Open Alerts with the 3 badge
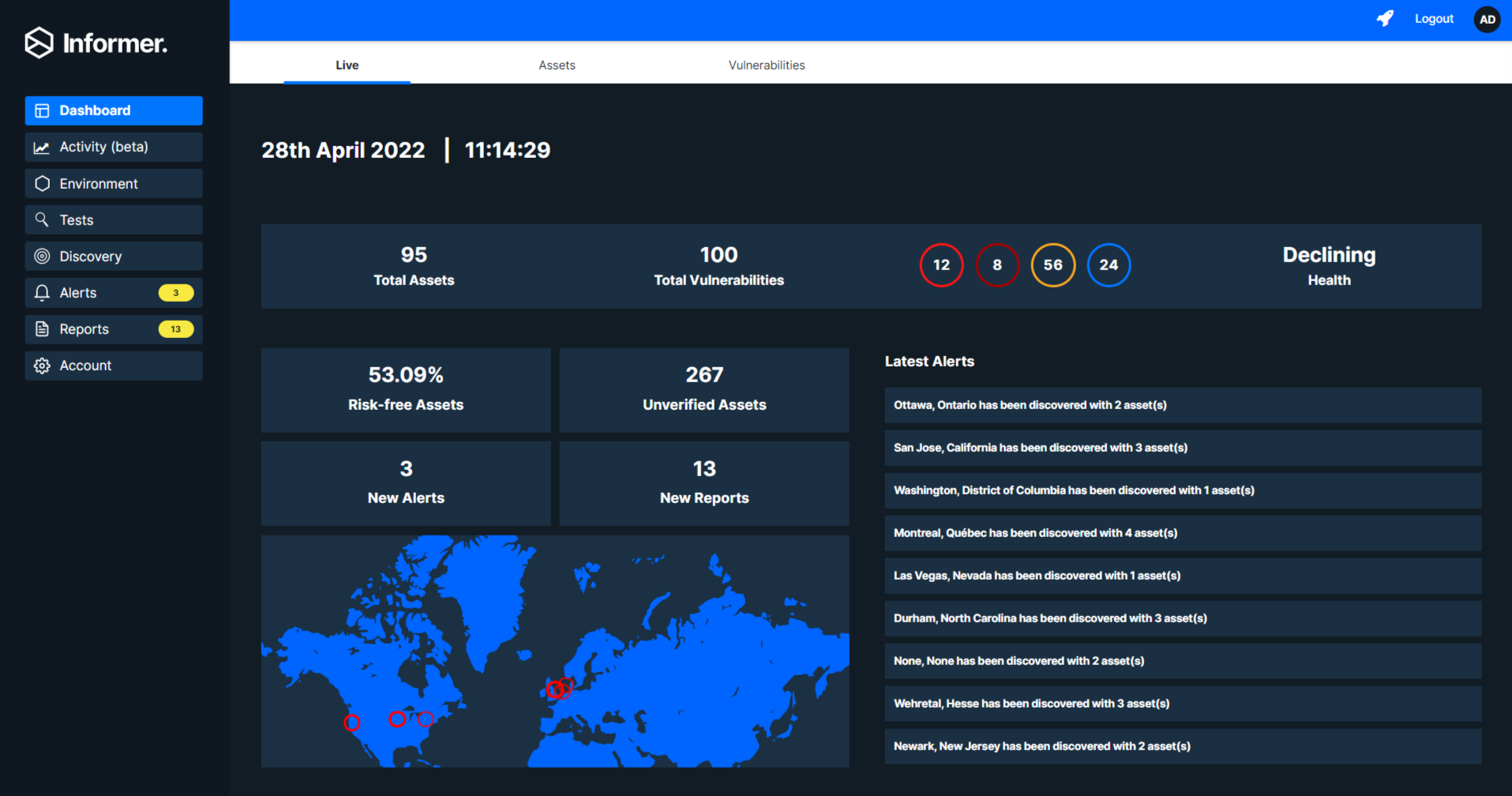 [x=114, y=293]
